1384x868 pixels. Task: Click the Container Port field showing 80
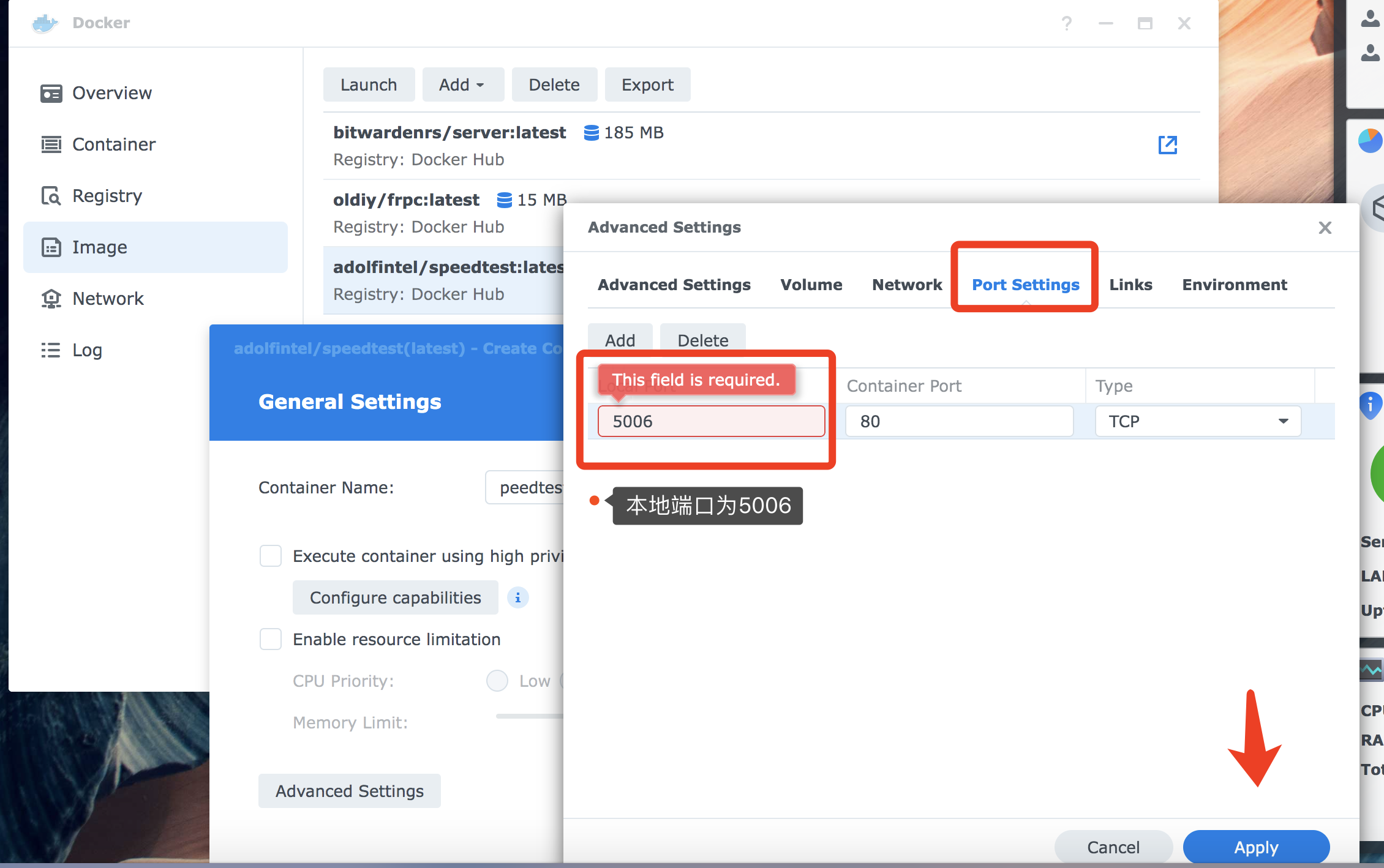958,421
